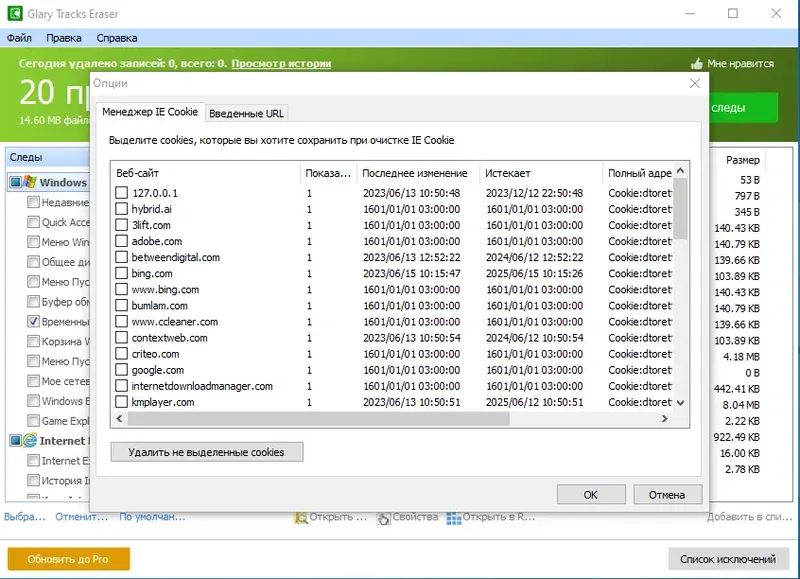Screen dimensions: 800x579
Task: Click the cookie list horizontal scrollbar thumb
Action: (318, 419)
